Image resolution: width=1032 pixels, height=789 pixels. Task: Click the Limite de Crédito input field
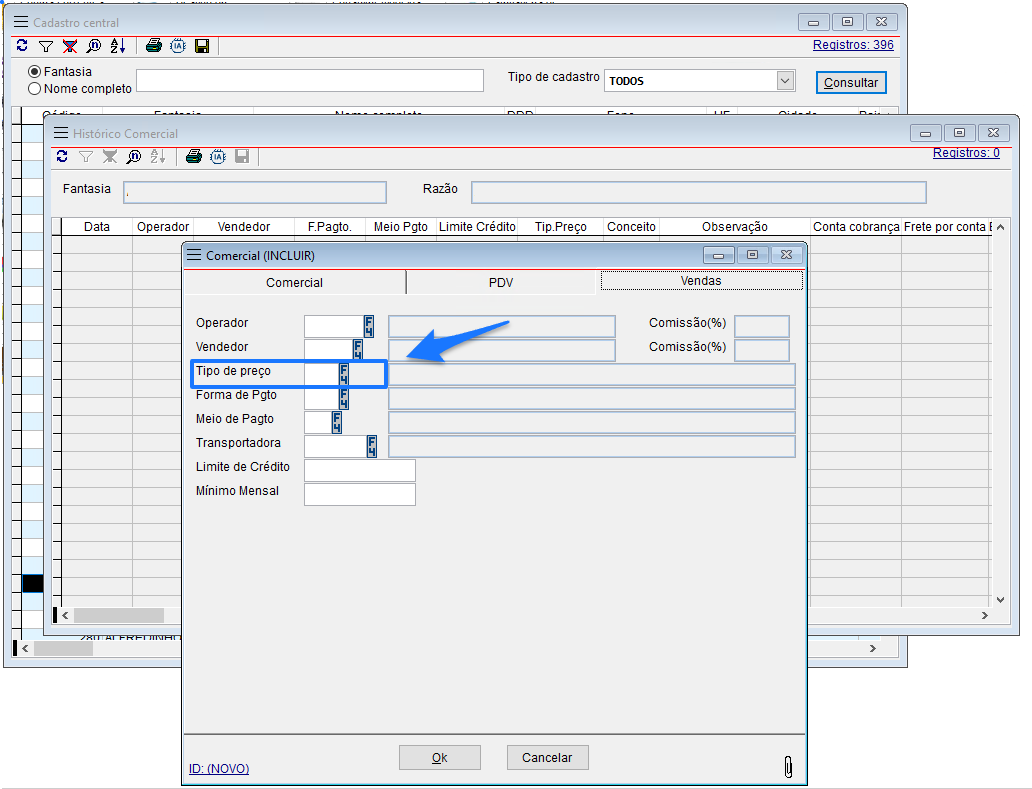359,471
